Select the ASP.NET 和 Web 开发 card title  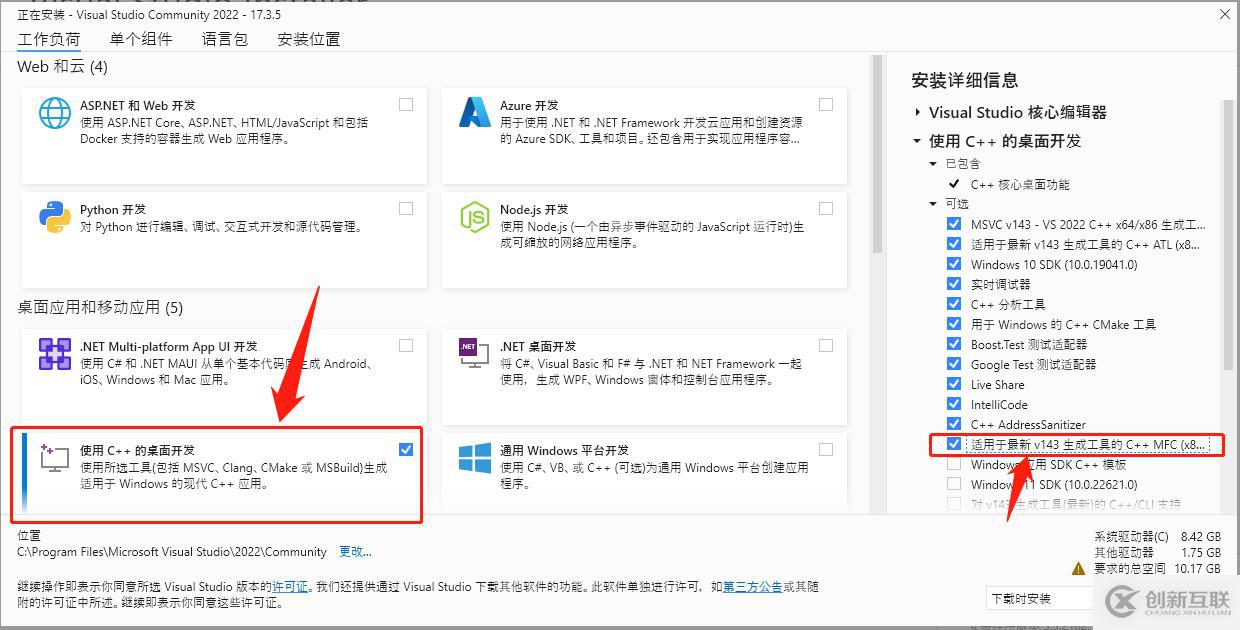click(x=138, y=105)
